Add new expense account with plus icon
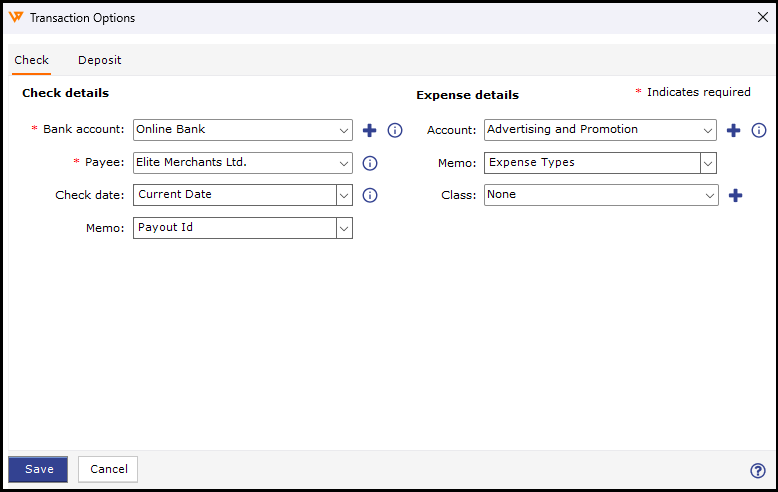The image size is (778, 492). pyautogui.click(x=733, y=130)
